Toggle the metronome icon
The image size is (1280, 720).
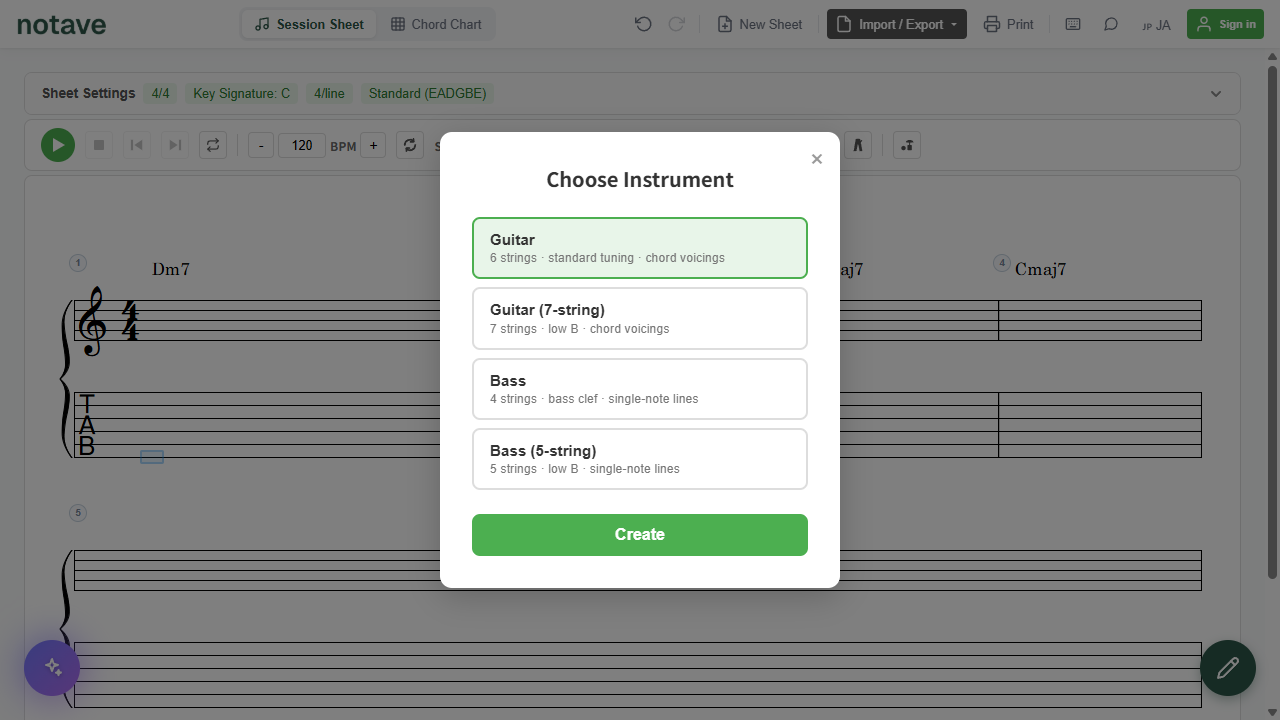point(858,145)
